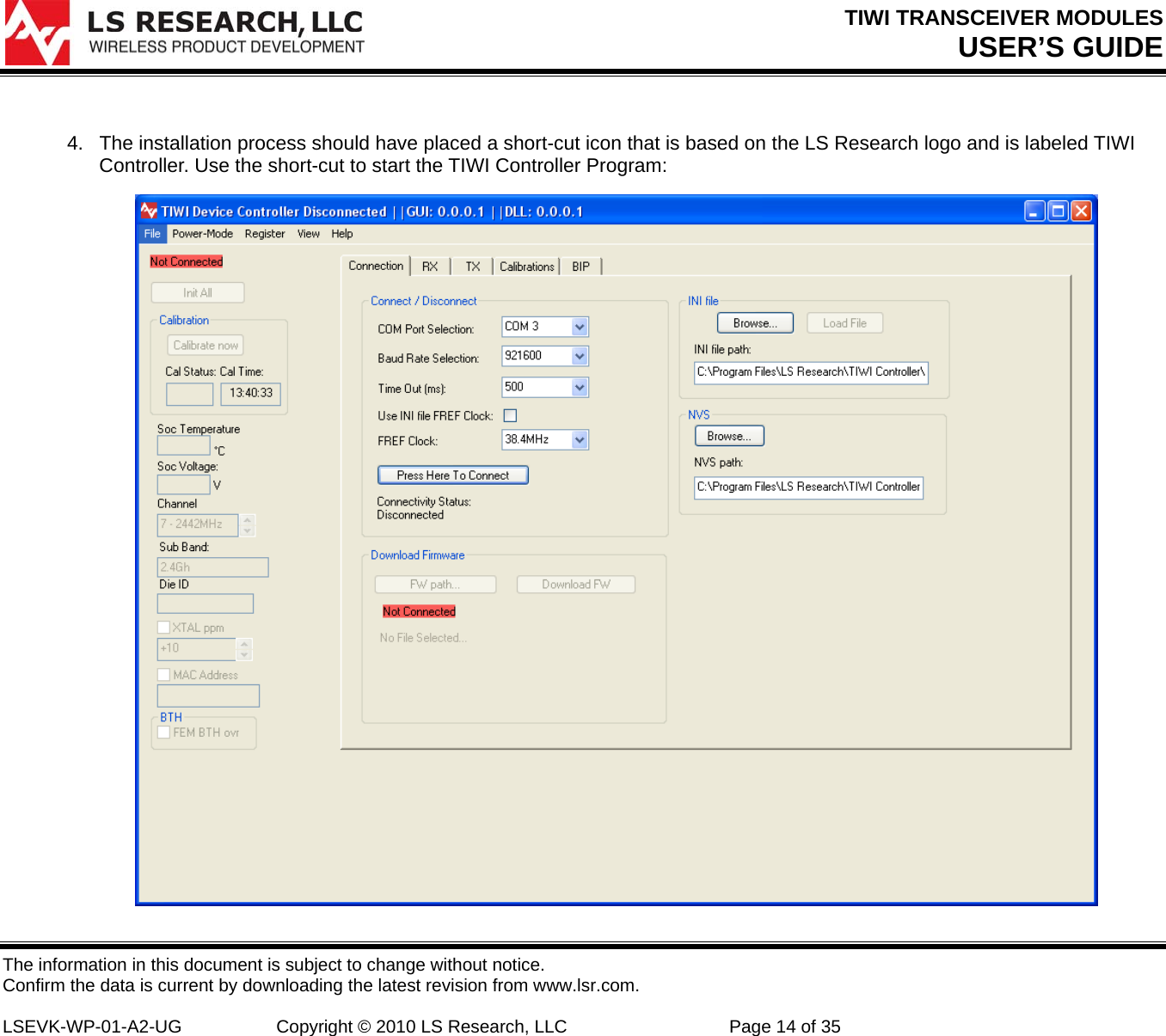This screenshot has height=1036, width=1166.
Task: Click the Load File button
Action: (844, 323)
